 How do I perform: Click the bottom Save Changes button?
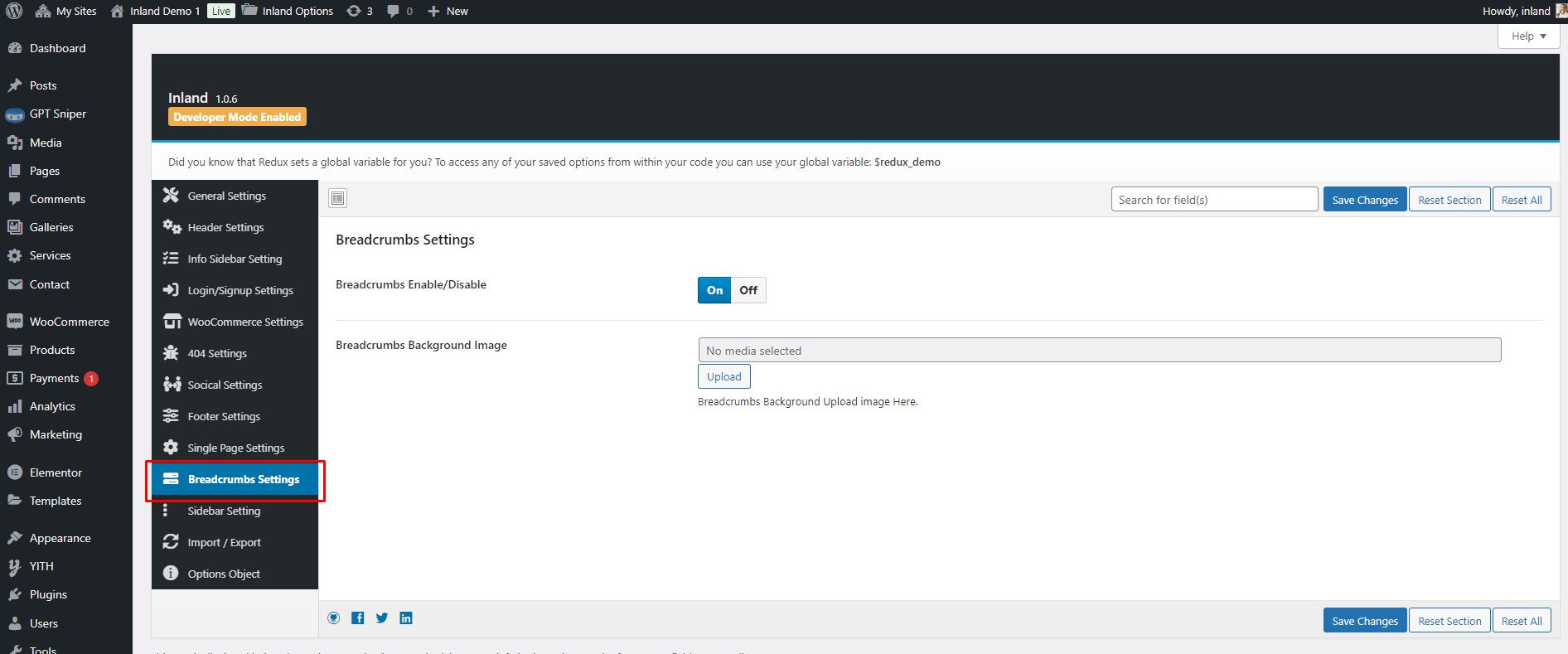(1365, 621)
